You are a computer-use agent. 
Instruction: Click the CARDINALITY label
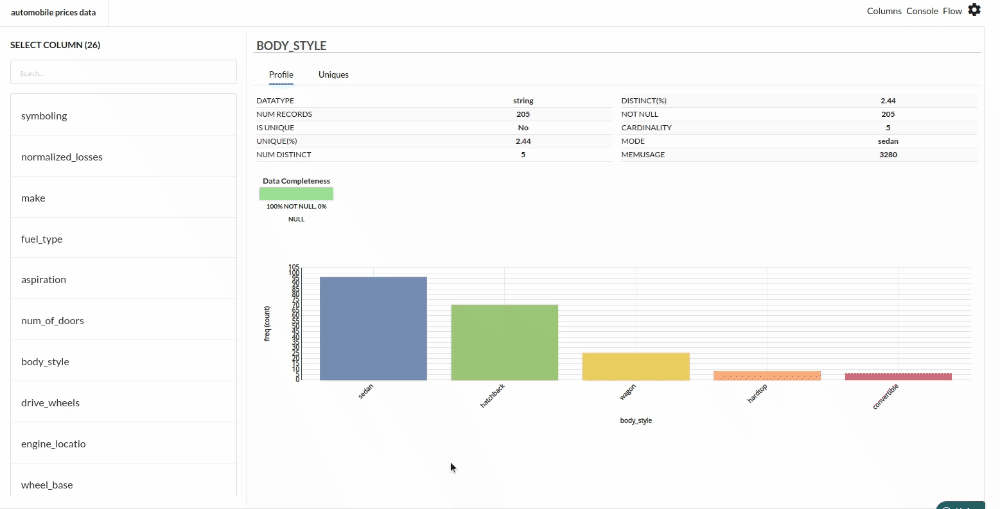pyautogui.click(x=646, y=128)
